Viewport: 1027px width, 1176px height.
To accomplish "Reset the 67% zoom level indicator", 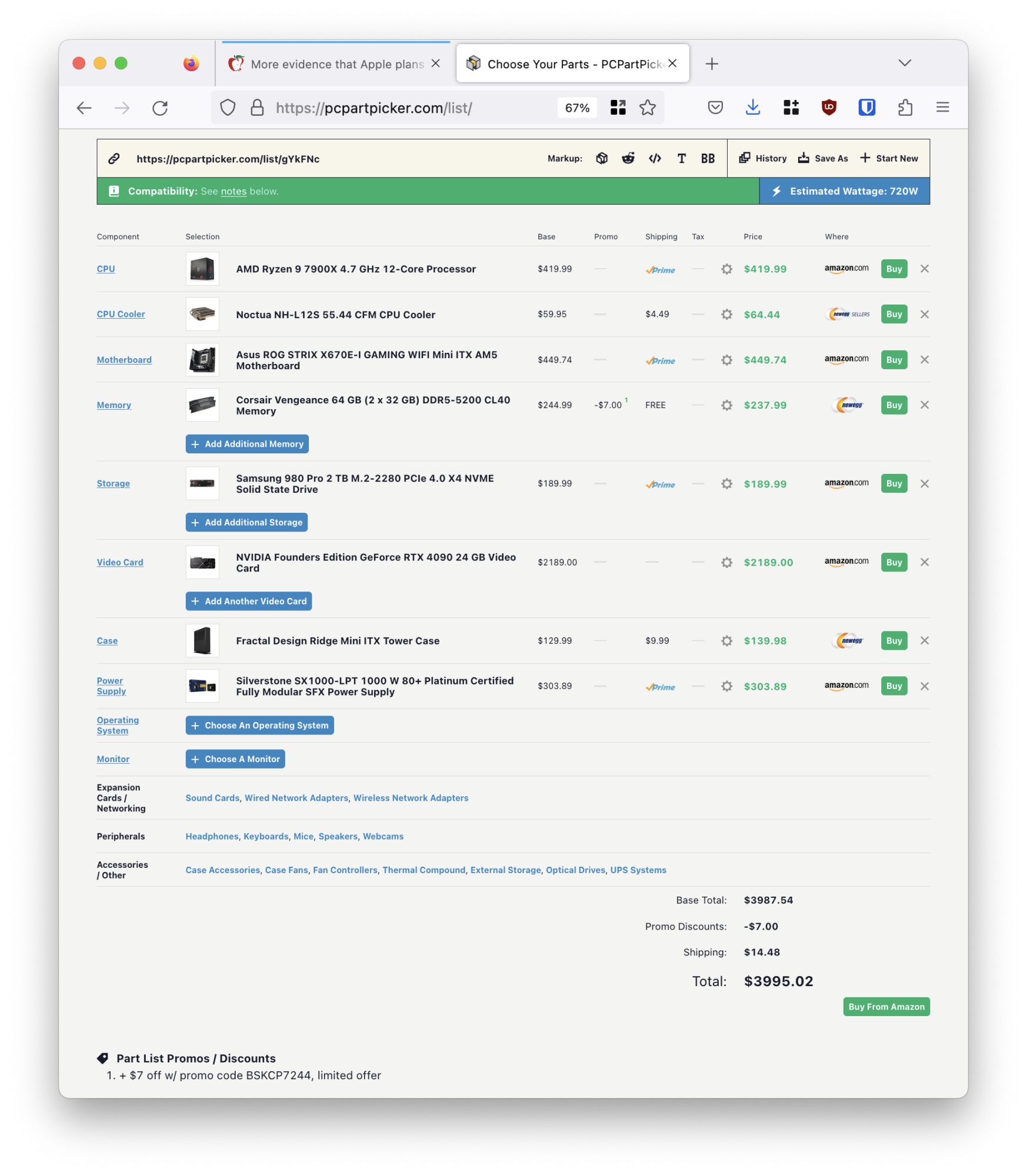I will pyautogui.click(x=577, y=108).
